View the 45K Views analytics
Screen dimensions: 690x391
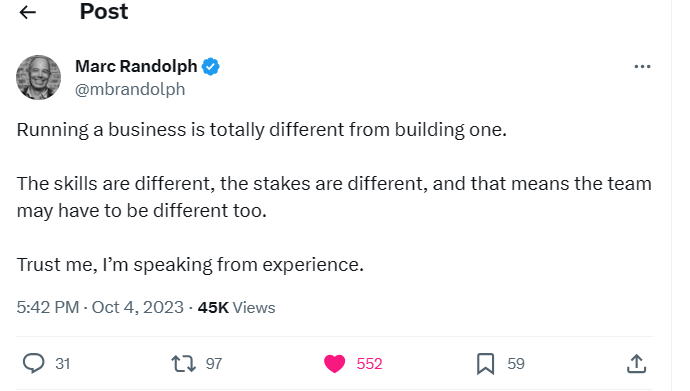pyautogui.click(x=236, y=307)
